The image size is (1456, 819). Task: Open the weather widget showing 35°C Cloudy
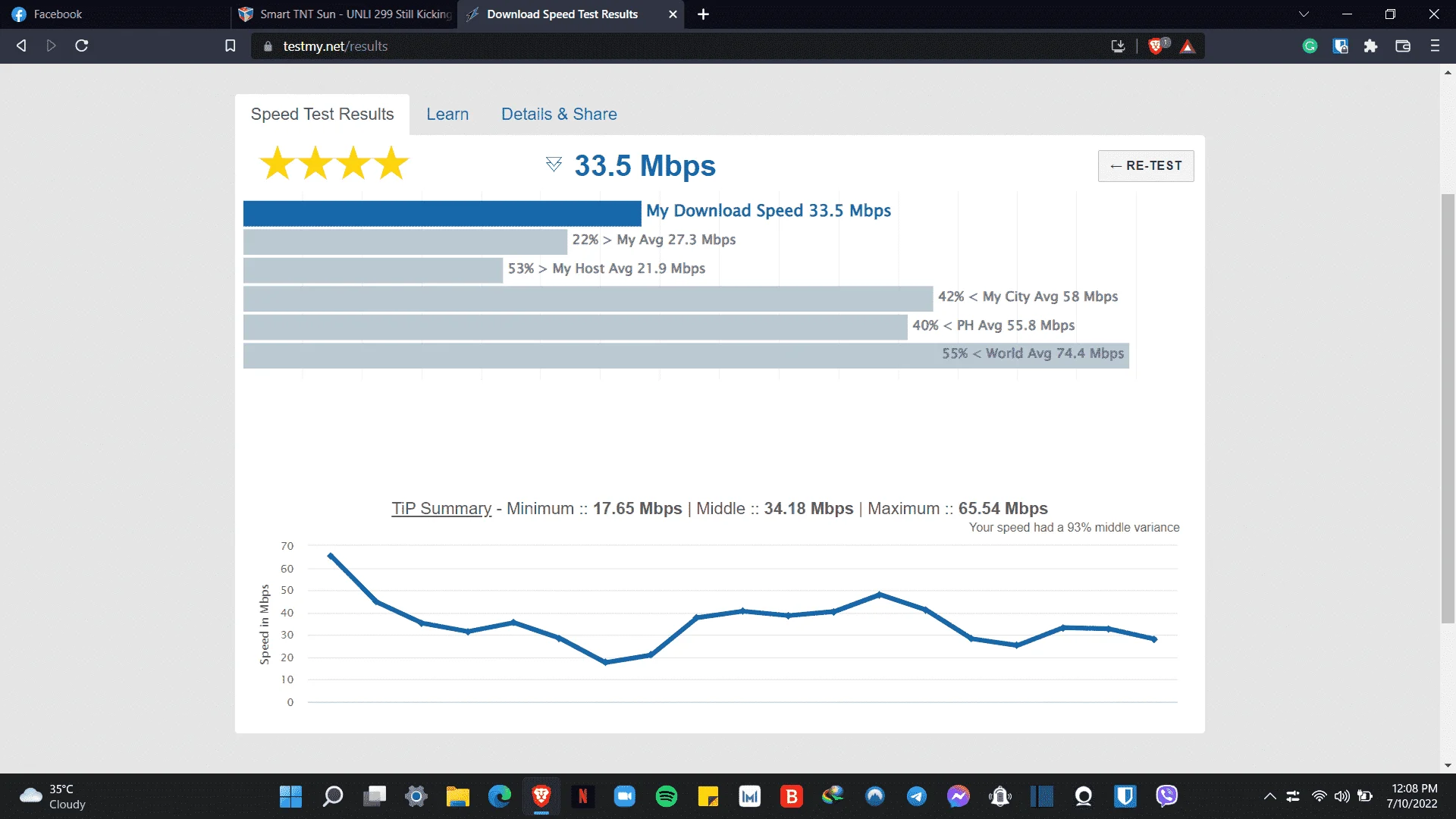53,796
